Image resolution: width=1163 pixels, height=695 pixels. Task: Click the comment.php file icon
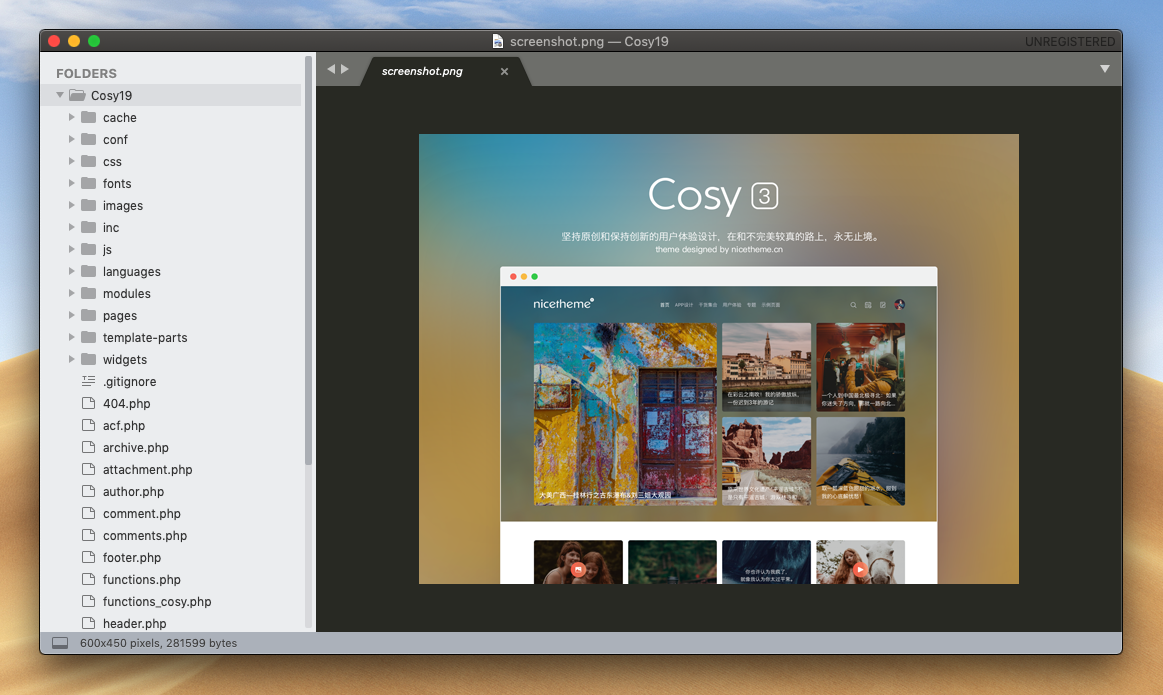pos(88,513)
